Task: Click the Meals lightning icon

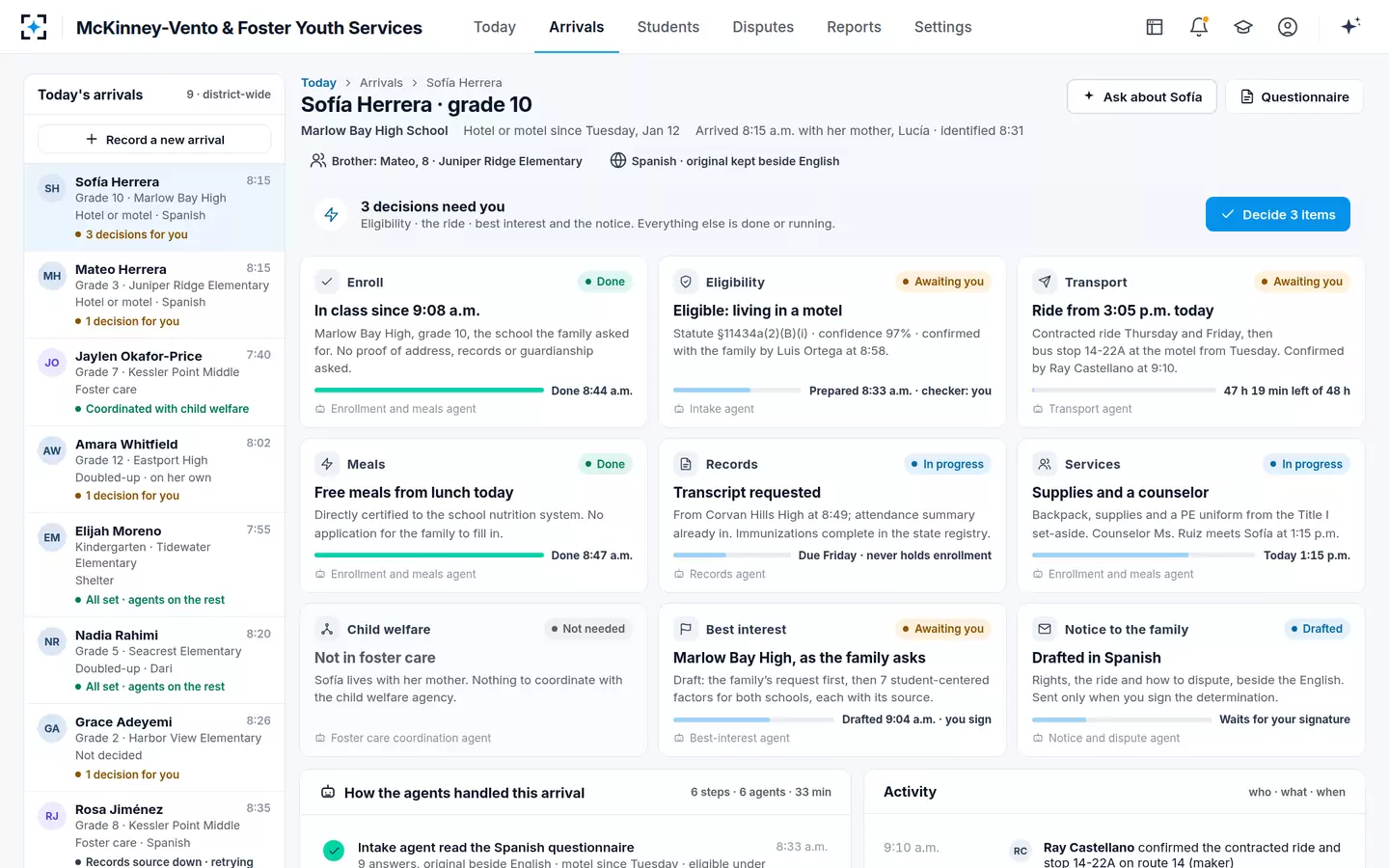Action: [x=327, y=464]
